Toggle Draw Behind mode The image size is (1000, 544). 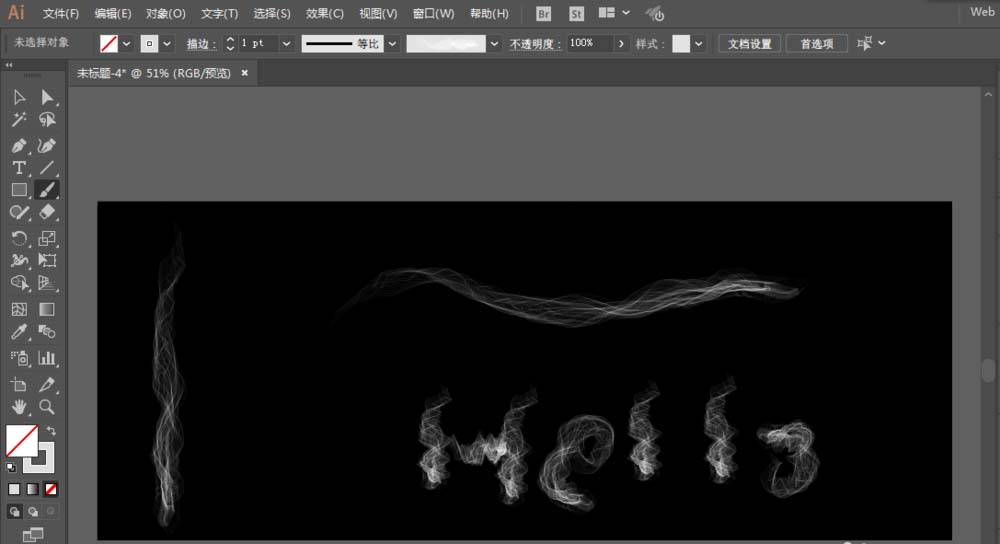(33, 511)
